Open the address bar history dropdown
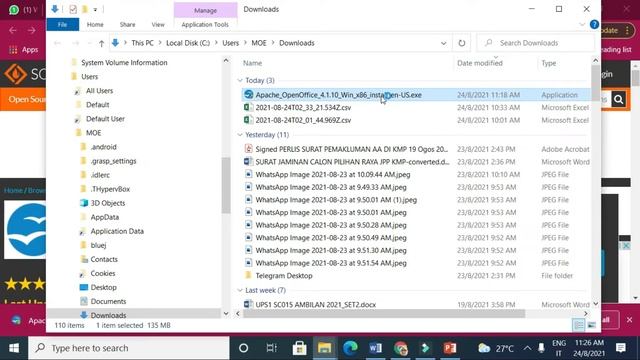Screen dimensions: 640x360 (x=443, y=43)
